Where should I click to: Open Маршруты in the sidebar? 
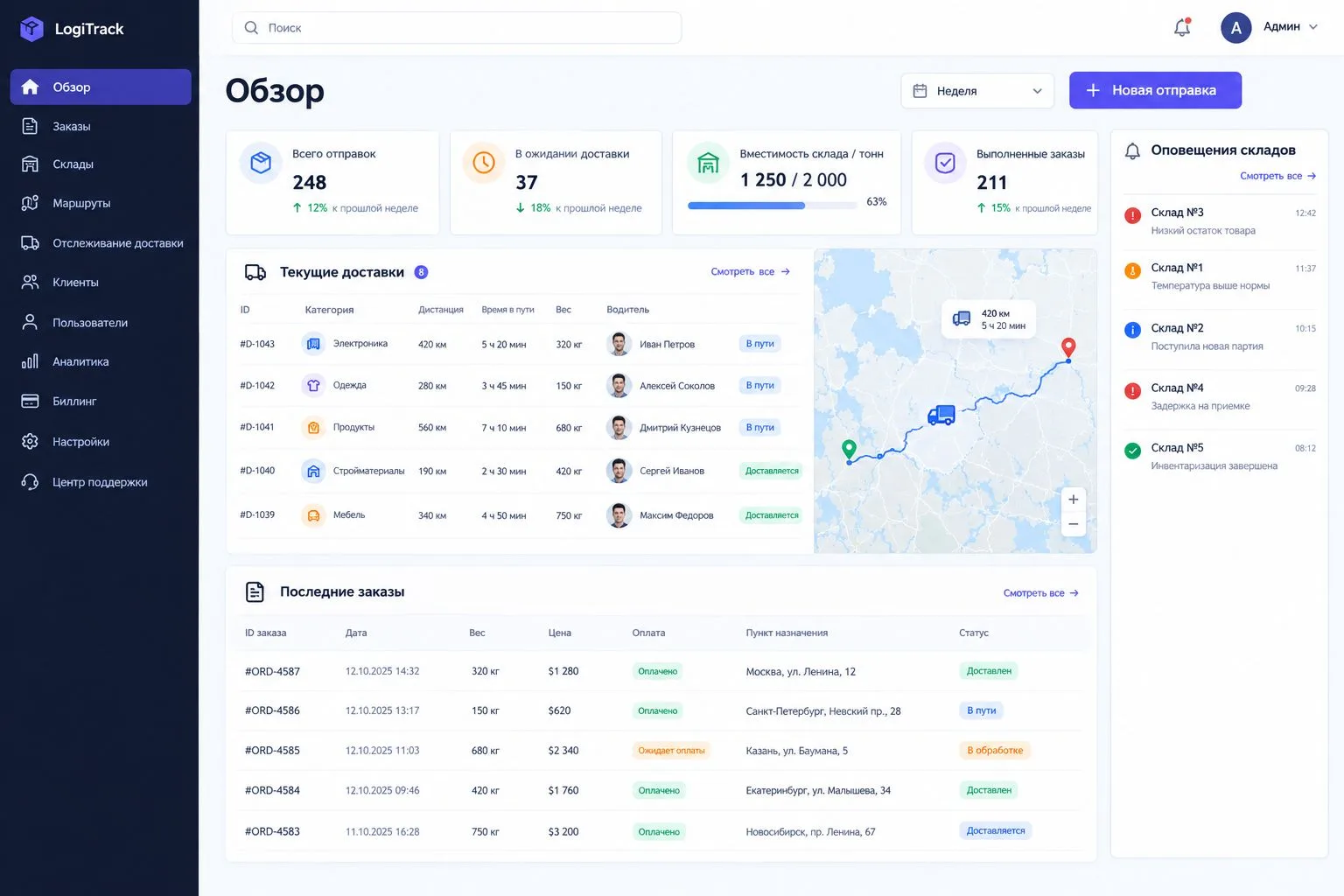[x=101, y=203]
